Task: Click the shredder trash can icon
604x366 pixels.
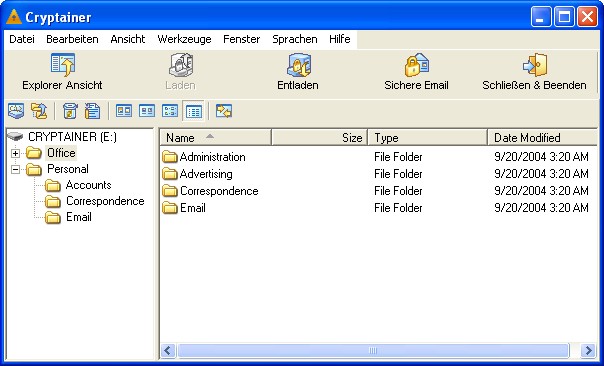Action: coord(69,111)
